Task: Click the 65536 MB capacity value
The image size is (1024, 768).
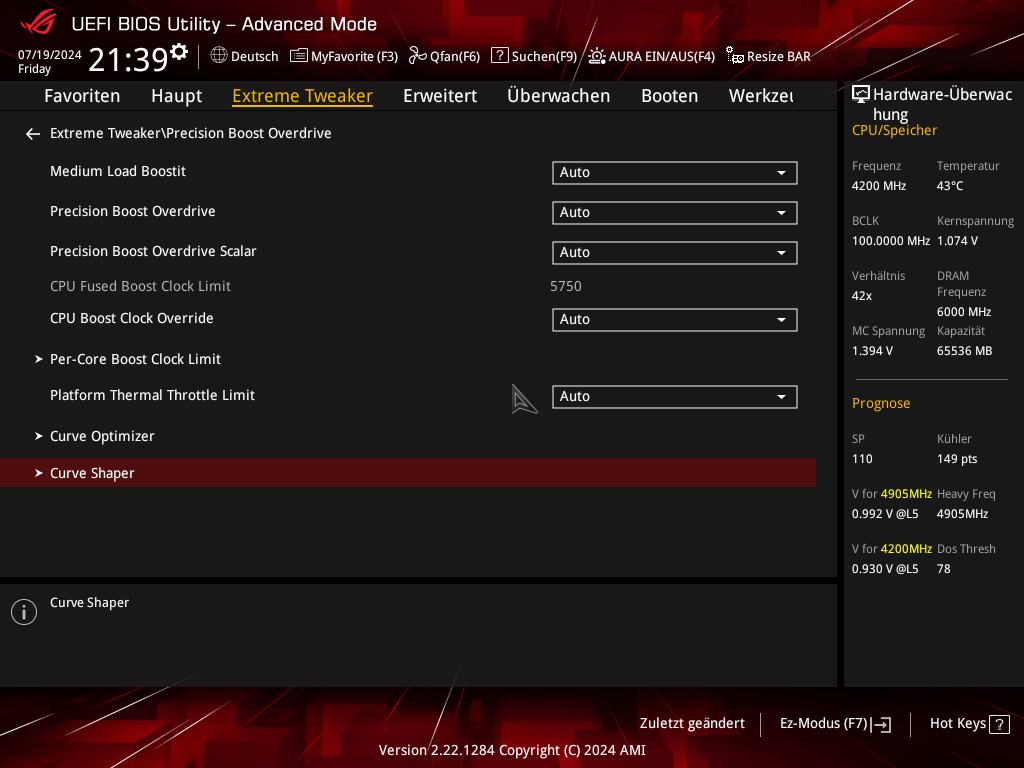Action: (964, 351)
